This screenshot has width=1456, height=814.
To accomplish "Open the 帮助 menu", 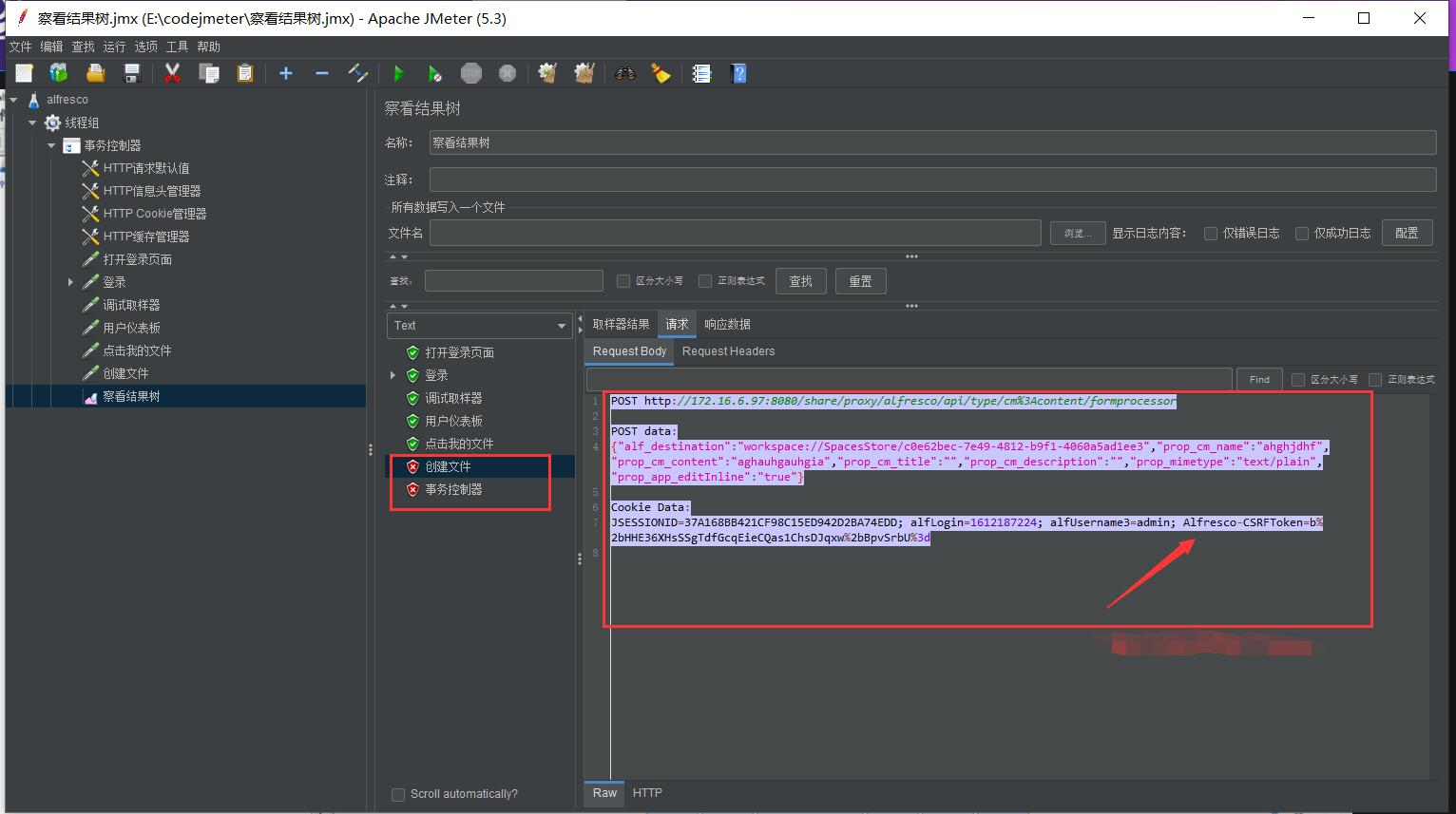I will [208, 47].
